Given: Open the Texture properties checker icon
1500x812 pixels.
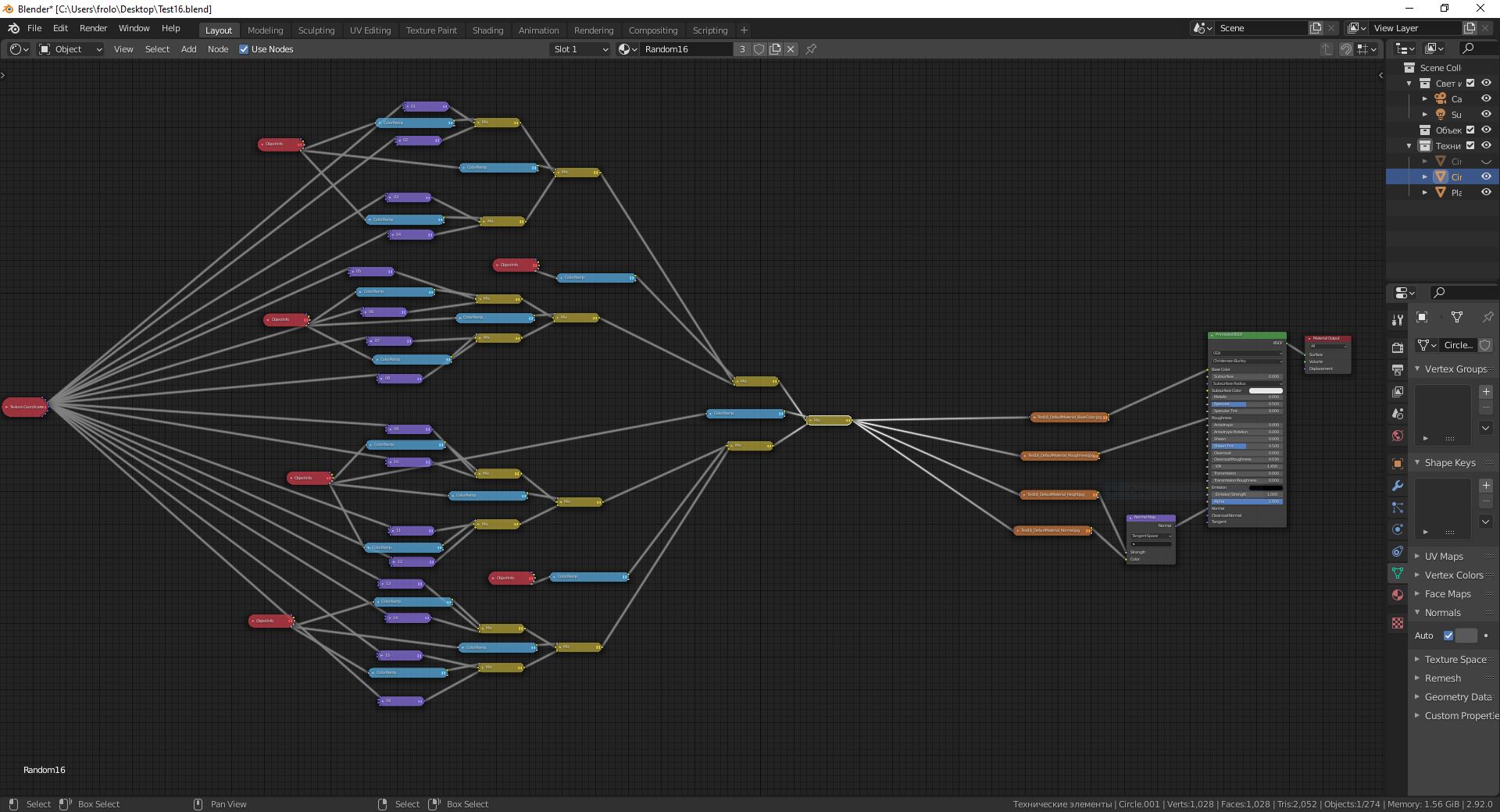Looking at the screenshot, I should coord(1398,623).
